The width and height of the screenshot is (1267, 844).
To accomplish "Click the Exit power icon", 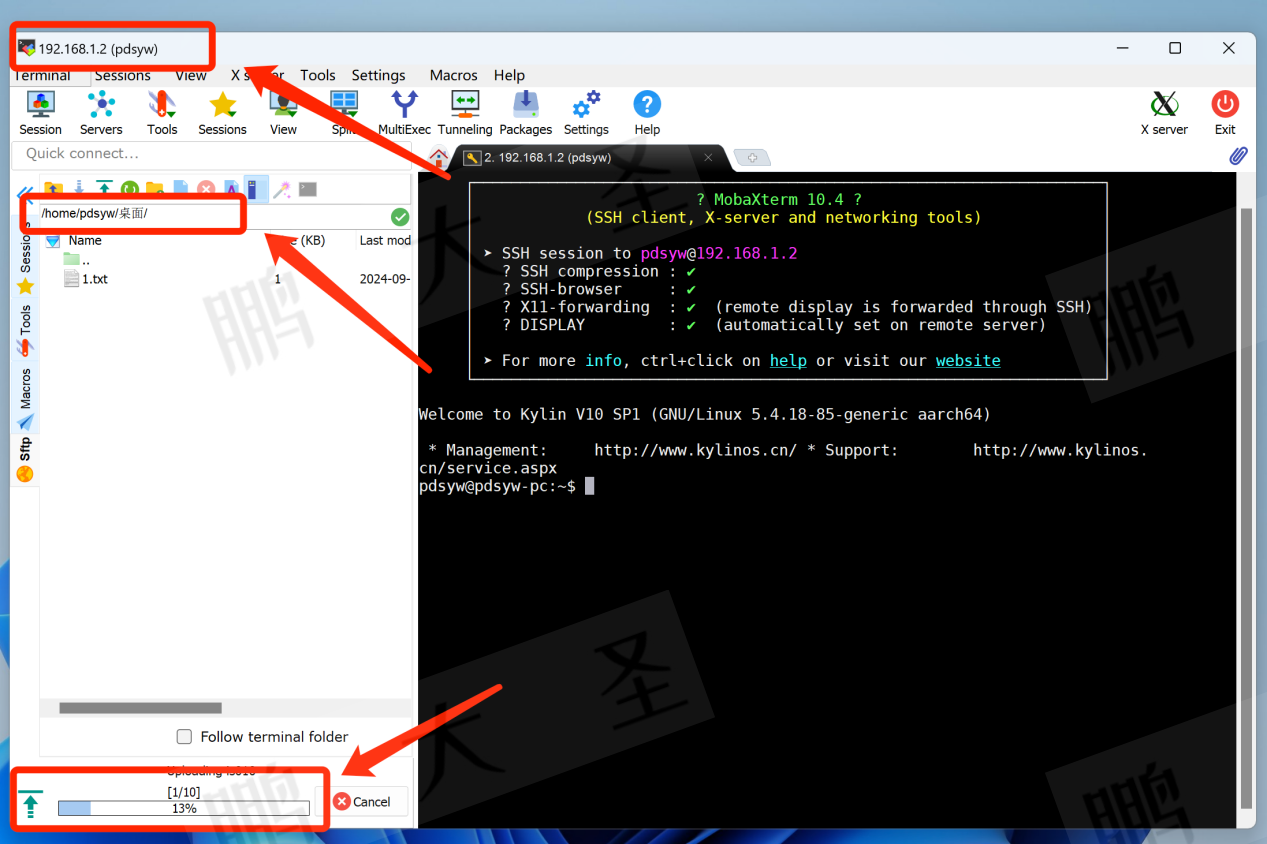I will point(1225,112).
